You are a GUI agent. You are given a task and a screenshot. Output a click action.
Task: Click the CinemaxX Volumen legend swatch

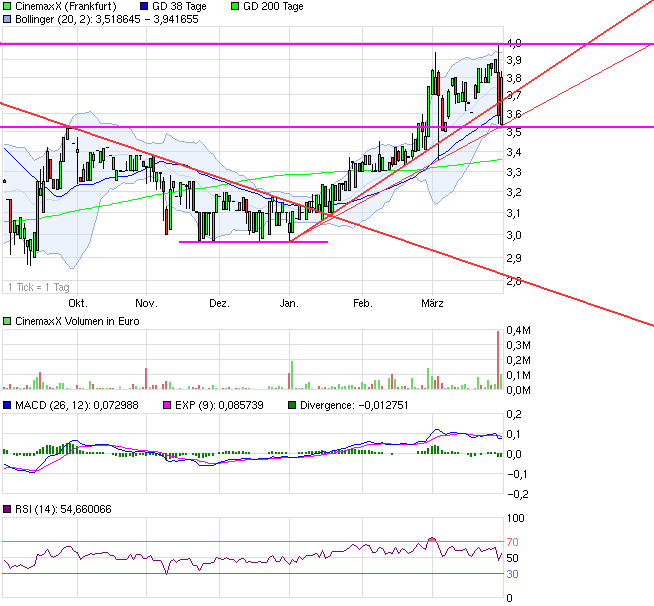click(8, 321)
